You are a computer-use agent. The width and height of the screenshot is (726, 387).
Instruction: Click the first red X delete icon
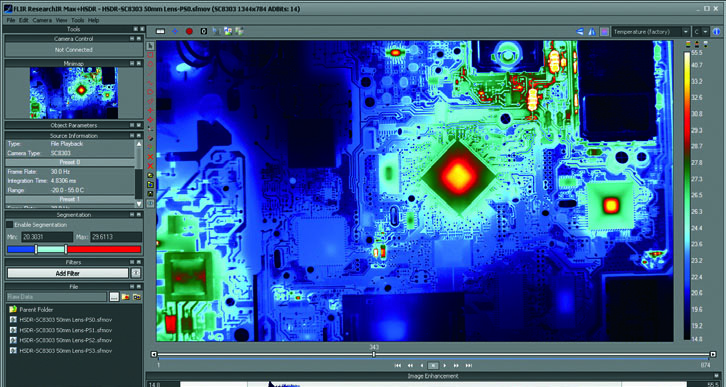[150, 156]
